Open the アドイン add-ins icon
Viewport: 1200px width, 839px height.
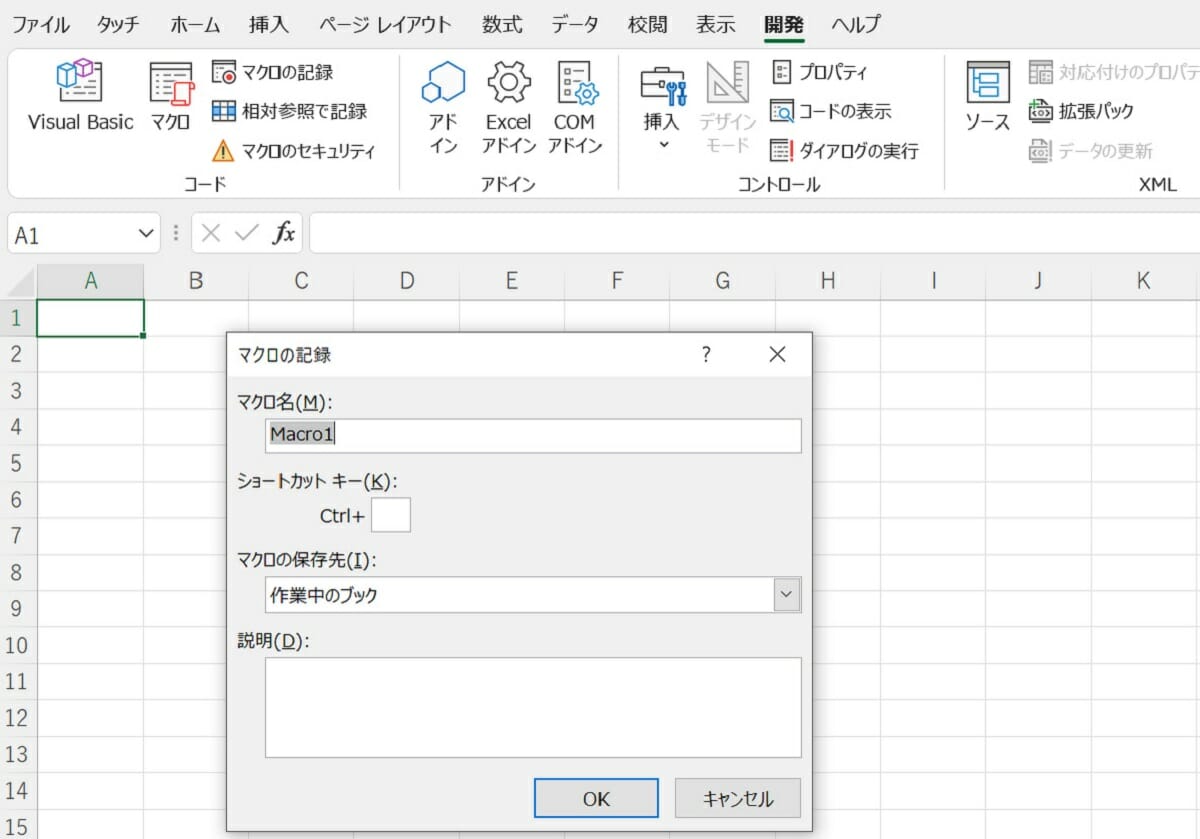(443, 105)
